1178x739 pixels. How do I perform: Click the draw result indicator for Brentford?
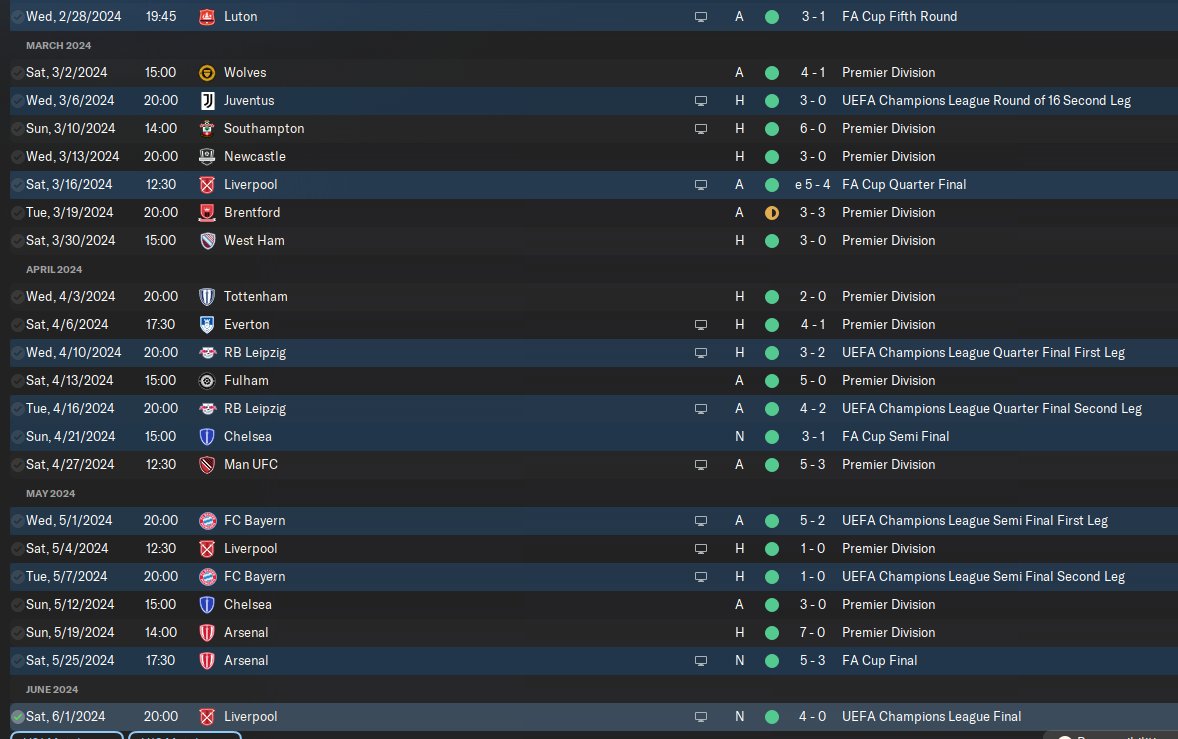[x=771, y=212]
